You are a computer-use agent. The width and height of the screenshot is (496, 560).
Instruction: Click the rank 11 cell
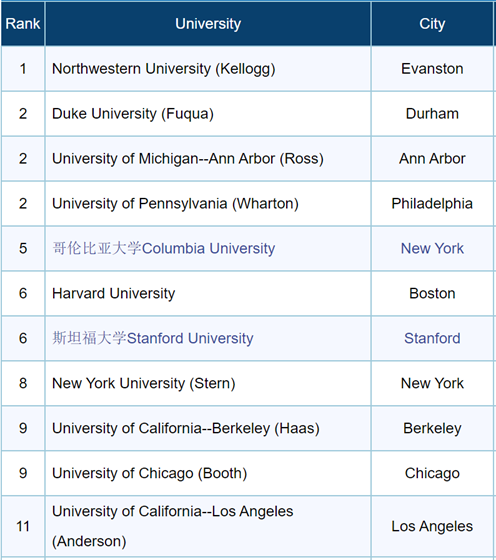click(23, 526)
